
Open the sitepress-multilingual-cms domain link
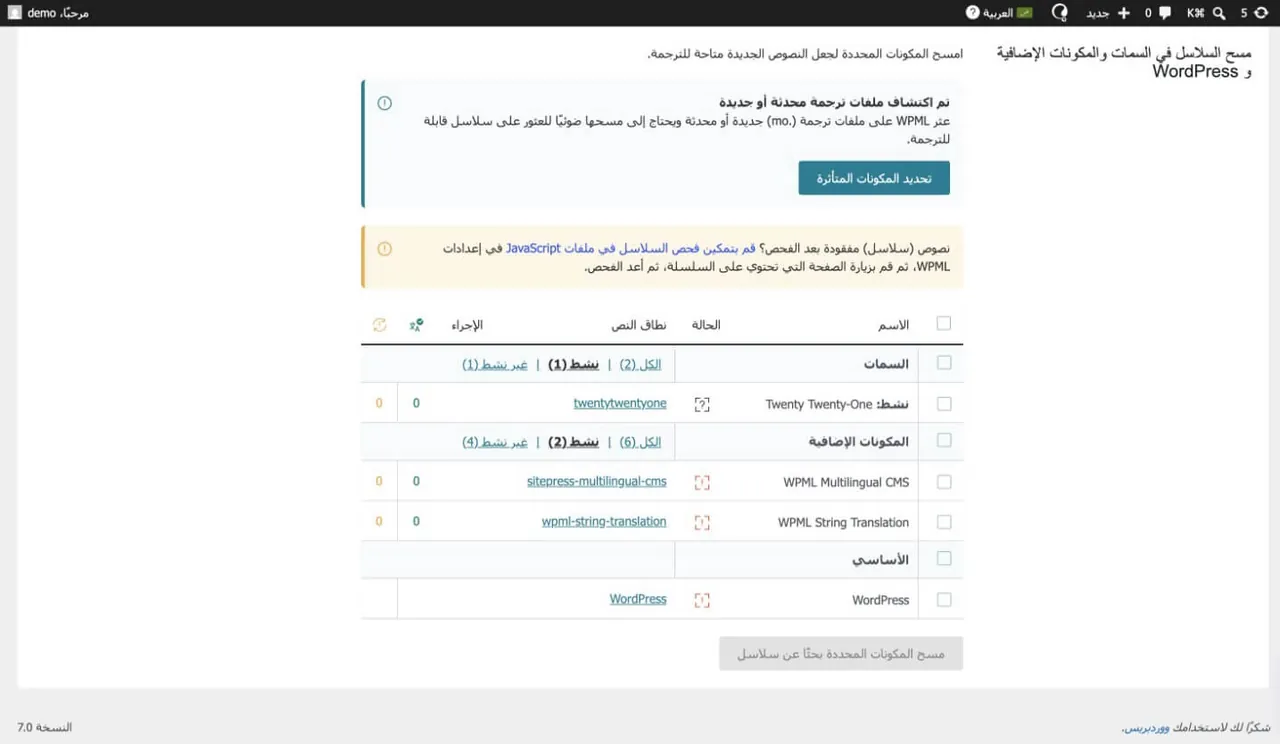597,481
